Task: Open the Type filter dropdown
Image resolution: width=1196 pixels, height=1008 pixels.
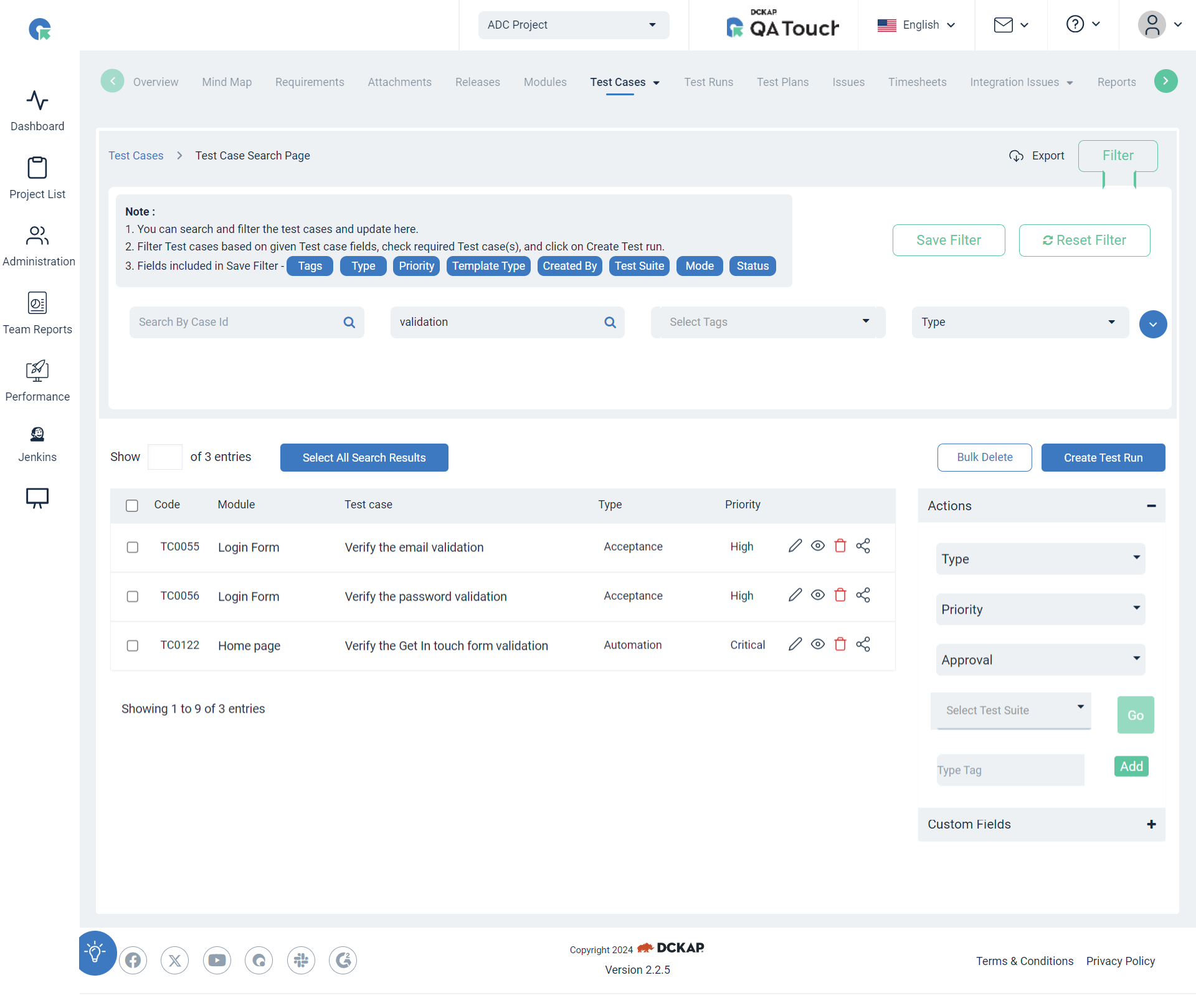Action: 1020,322
